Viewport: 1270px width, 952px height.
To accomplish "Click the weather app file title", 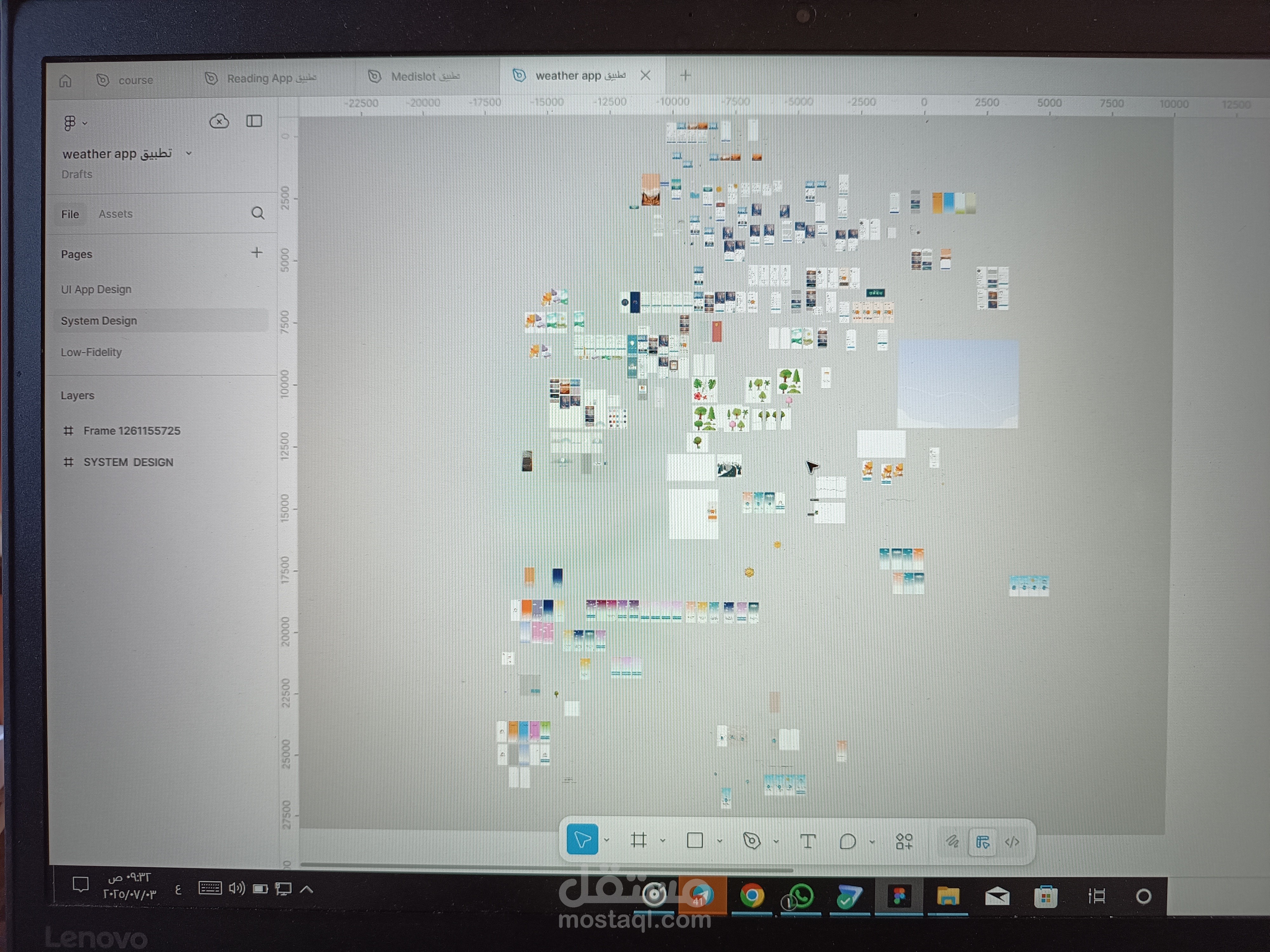I will tap(117, 153).
